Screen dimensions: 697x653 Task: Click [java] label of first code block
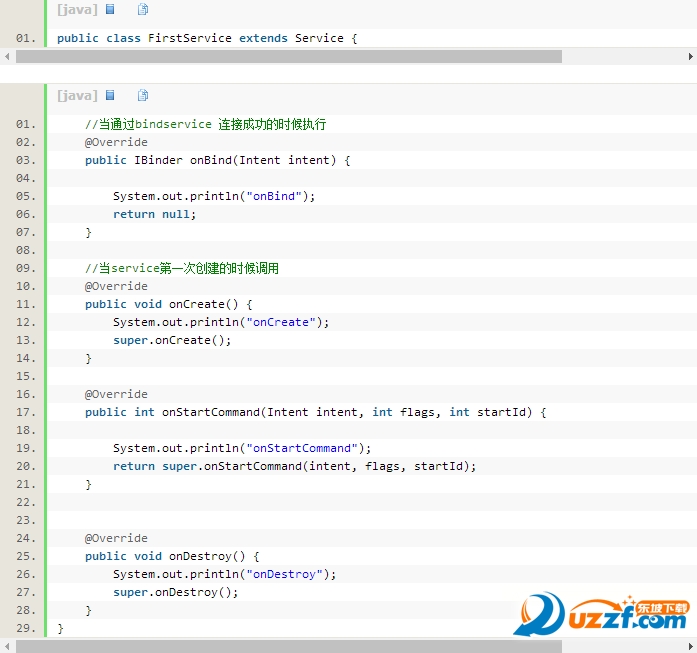[x=77, y=9]
